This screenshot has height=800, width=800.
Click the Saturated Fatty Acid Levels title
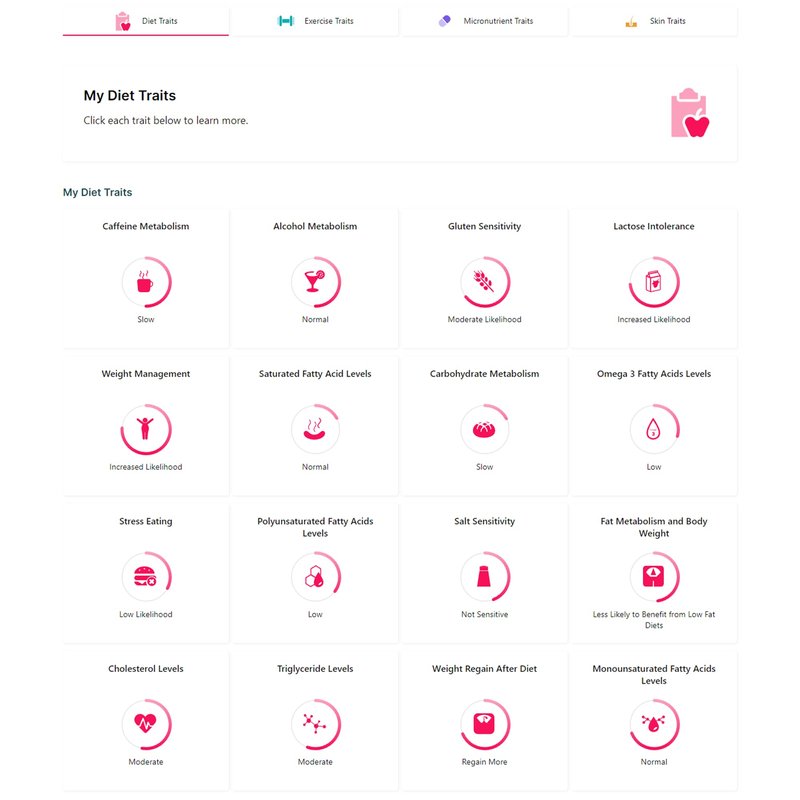pos(315,373)
